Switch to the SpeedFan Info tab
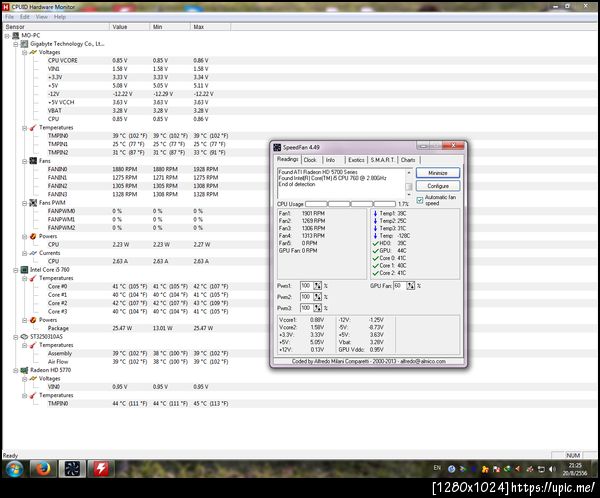The height and width of the screenshot is (498, 600). (x=330, y=160)
